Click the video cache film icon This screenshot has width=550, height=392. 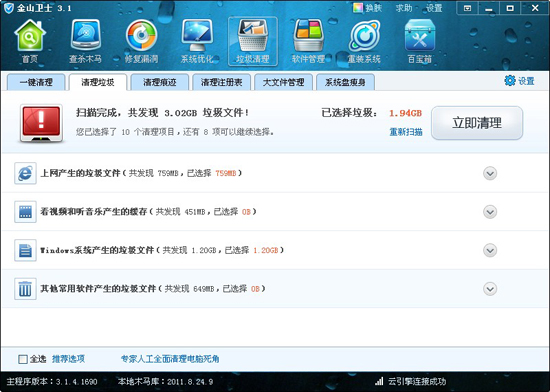[25, 212]
